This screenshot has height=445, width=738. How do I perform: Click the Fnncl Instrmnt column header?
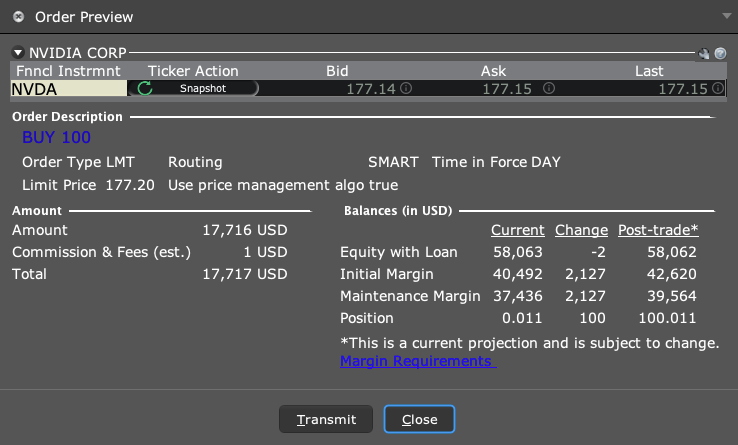pyautogui.click(x=68, y=71)
